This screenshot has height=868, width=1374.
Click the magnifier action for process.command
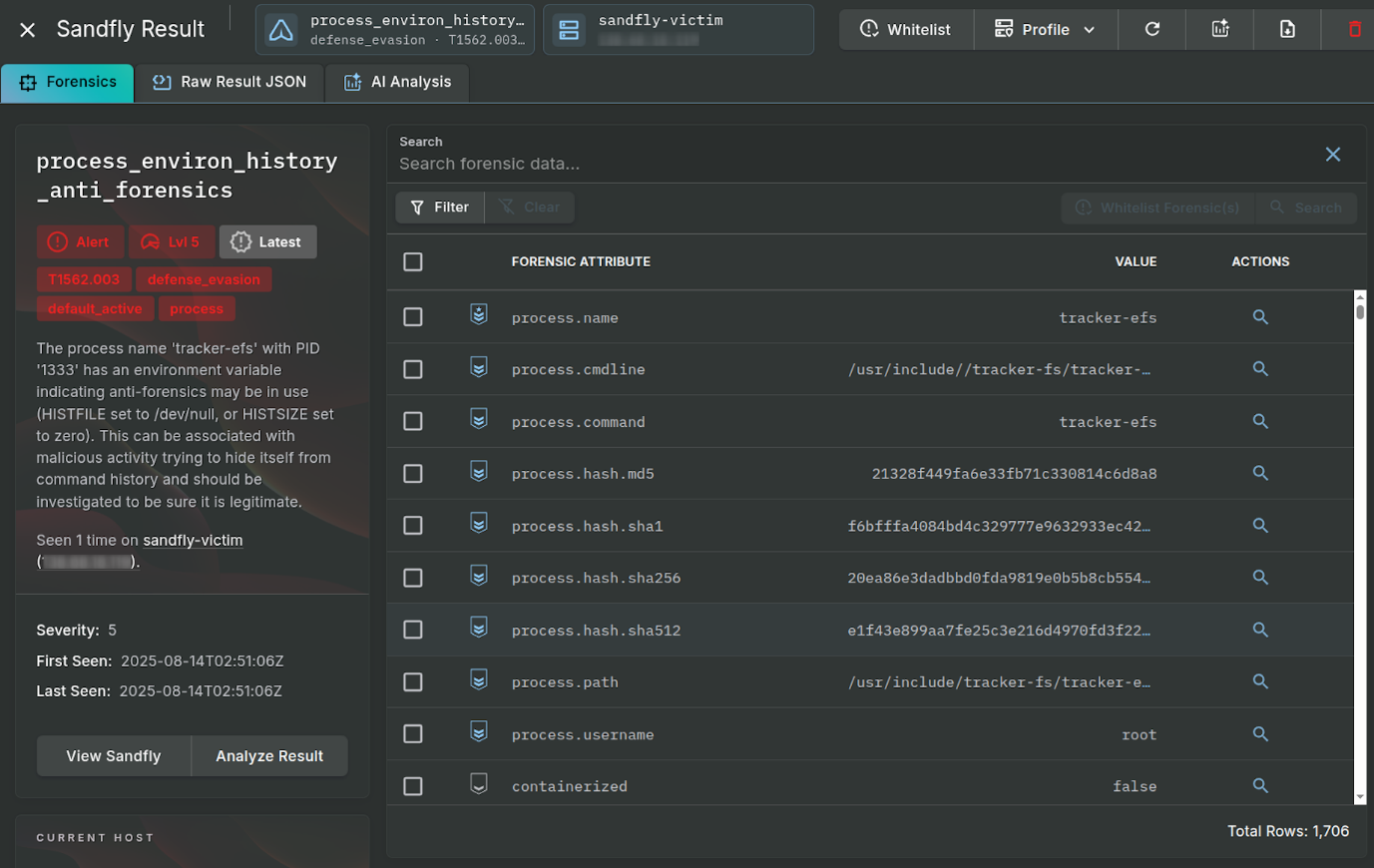[x=1260, y=421]
